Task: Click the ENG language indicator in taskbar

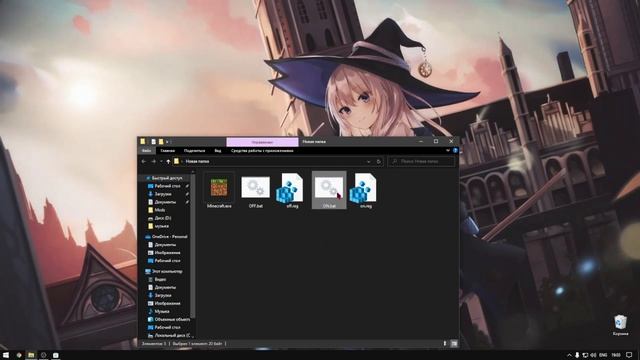Action: (603, 355)
